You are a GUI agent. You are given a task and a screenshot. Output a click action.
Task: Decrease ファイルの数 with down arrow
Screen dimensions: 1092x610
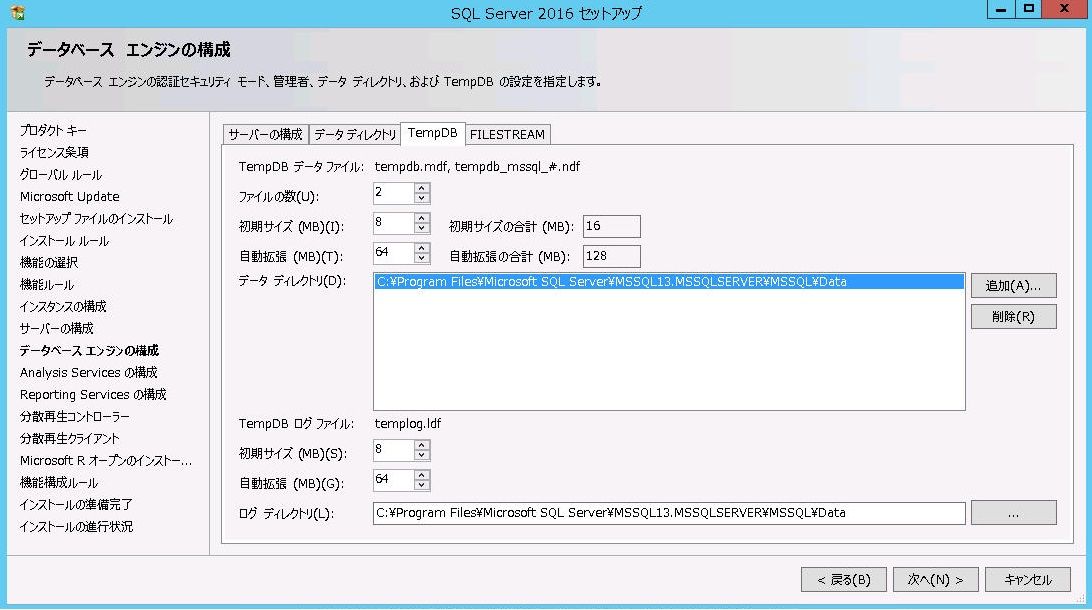(421, 198)
